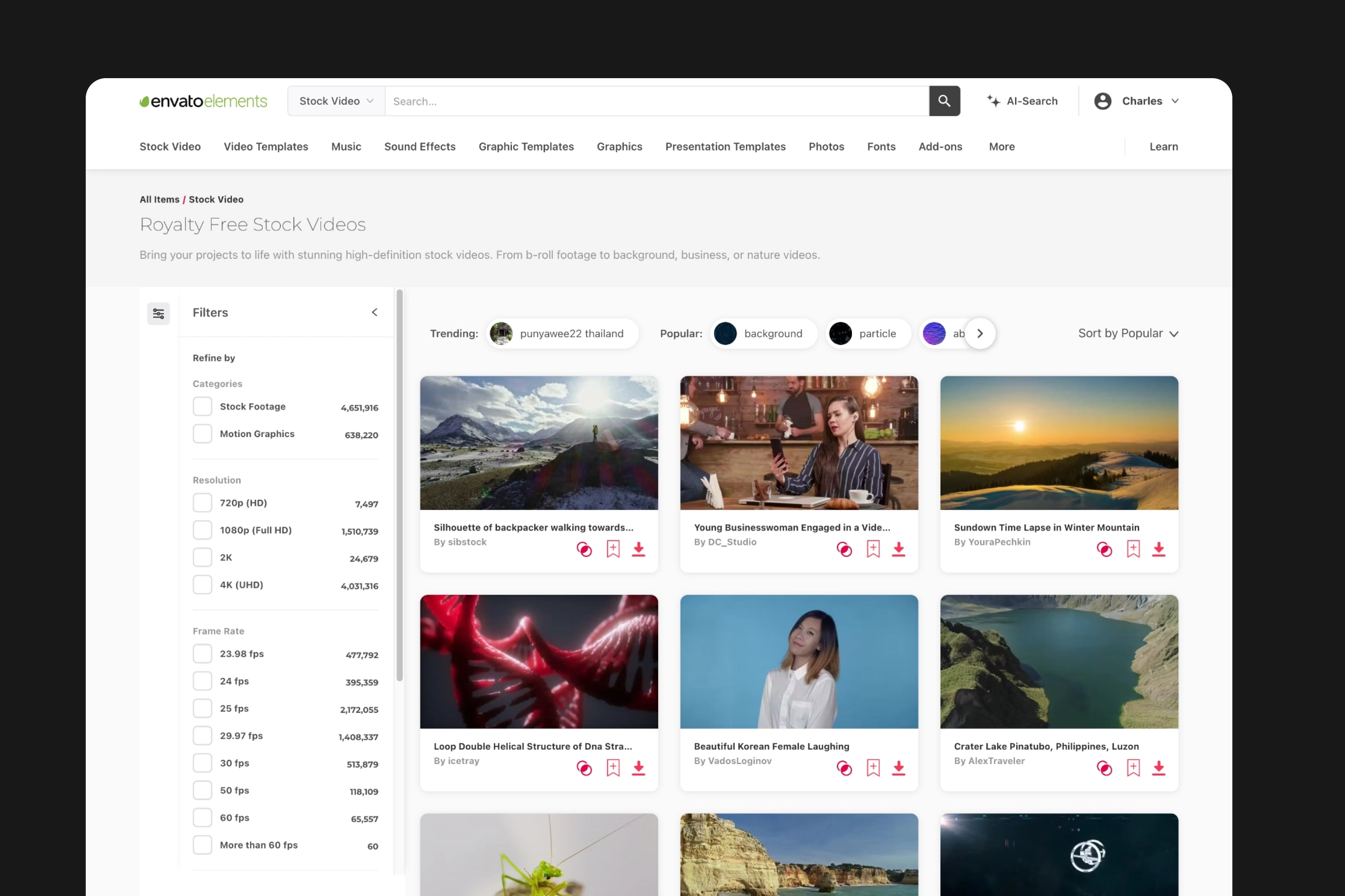Tick the More than 60 fps checkbox
This screenshot has width=1345, height=896.
tap(202, 845)
